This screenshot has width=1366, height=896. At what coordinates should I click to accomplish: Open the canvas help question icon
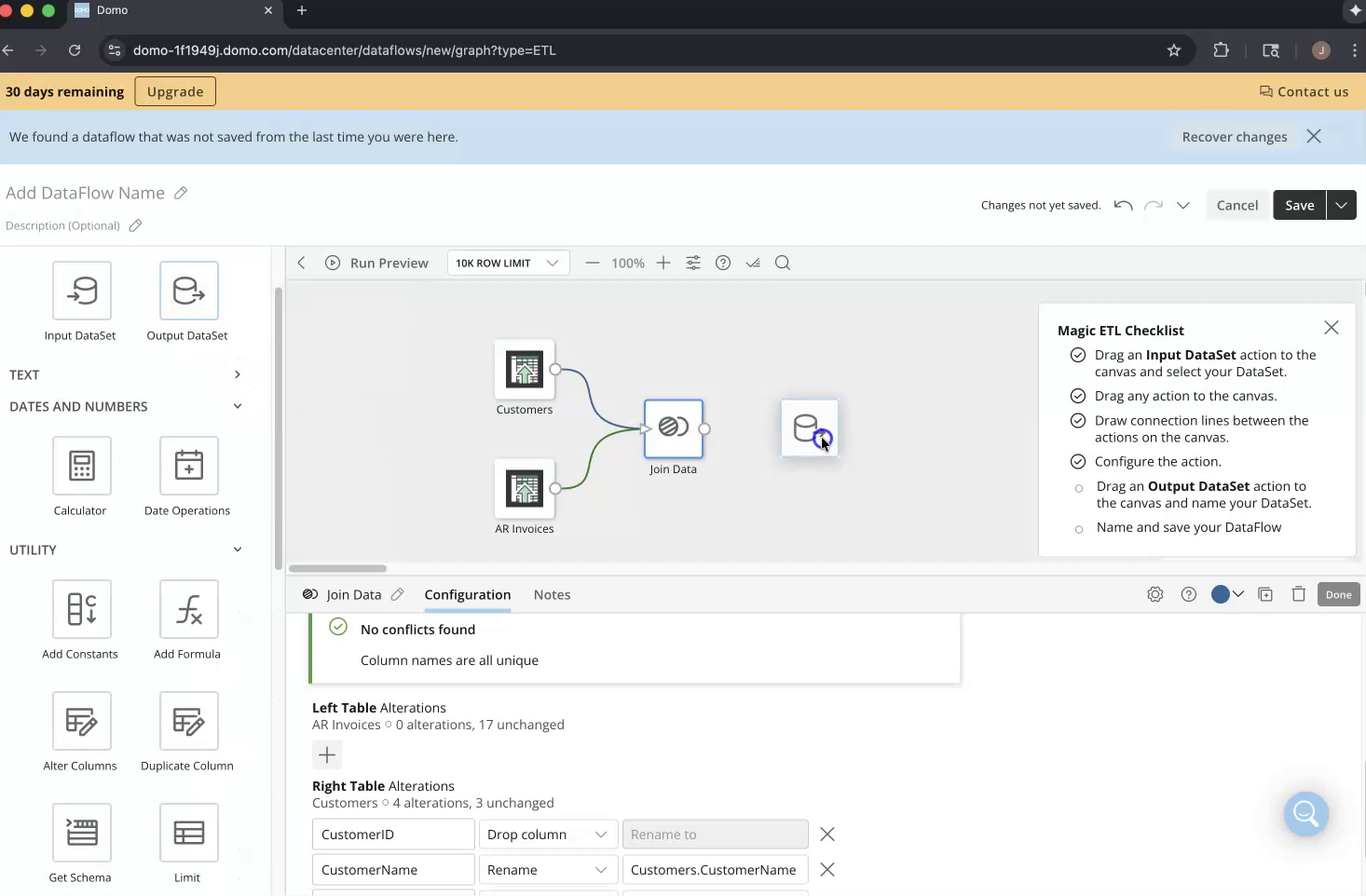click(723, 263)
